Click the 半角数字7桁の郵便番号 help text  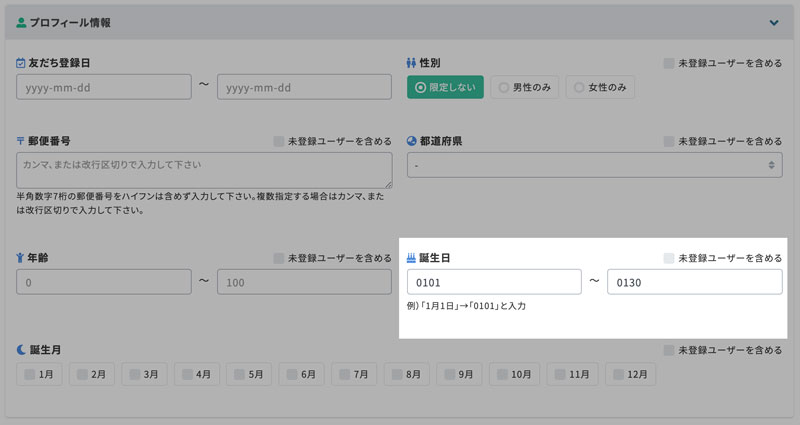coord(200,203)
